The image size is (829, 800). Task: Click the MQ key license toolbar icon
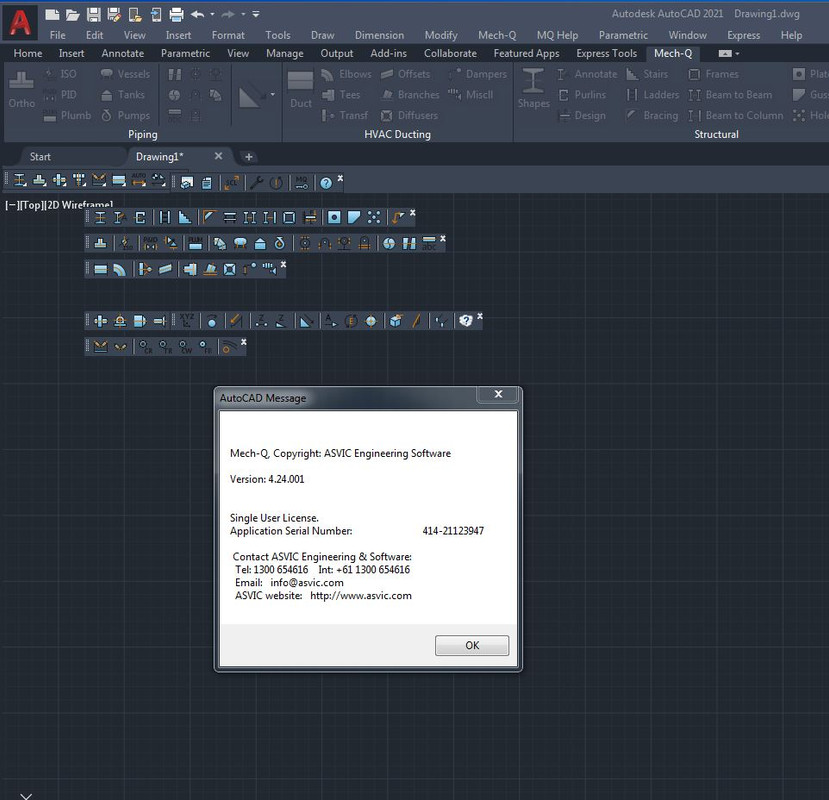[x=301, y=183]
